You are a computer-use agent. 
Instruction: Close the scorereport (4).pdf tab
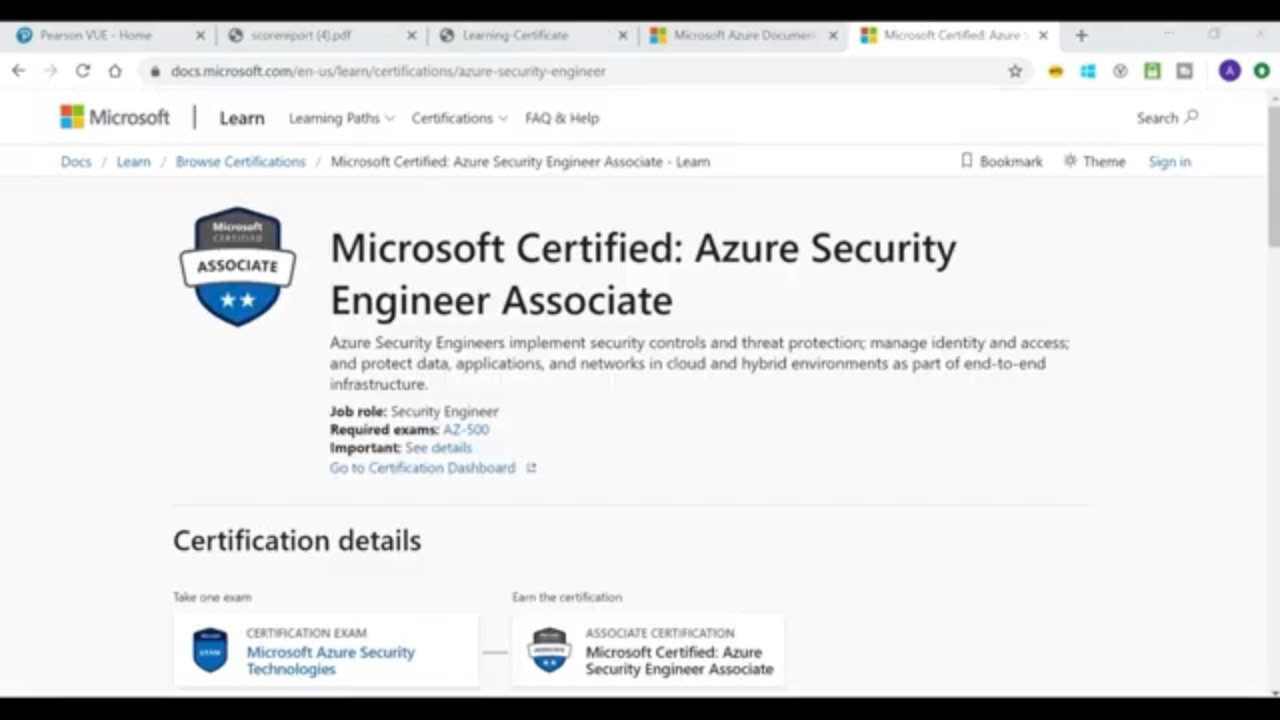coord(411,35)
